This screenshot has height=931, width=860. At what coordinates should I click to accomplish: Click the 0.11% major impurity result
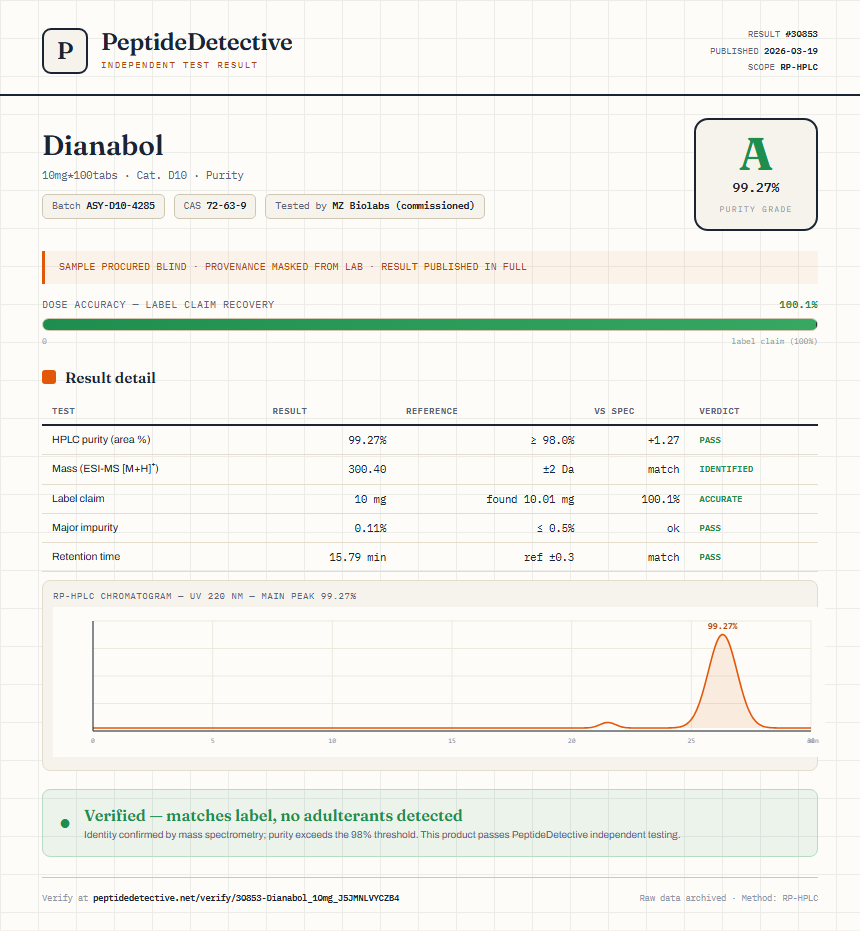point(370,528)
